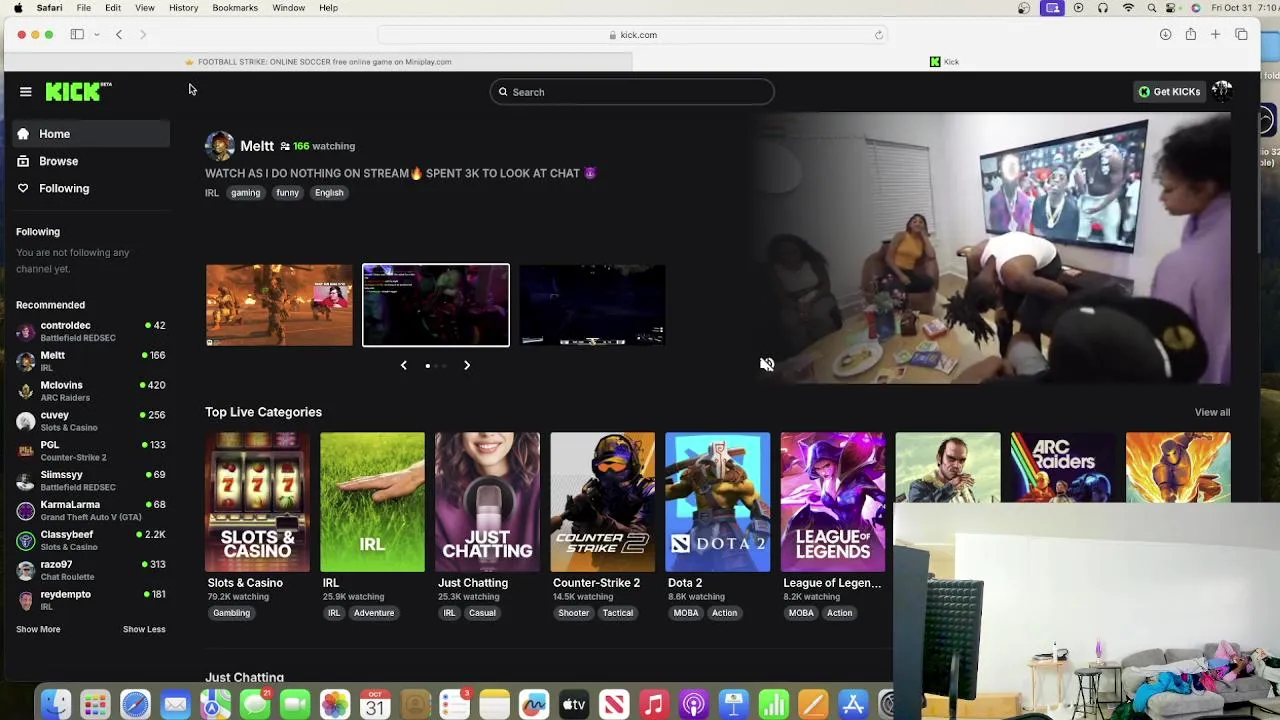Open the Bookmarks menu

pyautogui.click(x=235, y=8)
